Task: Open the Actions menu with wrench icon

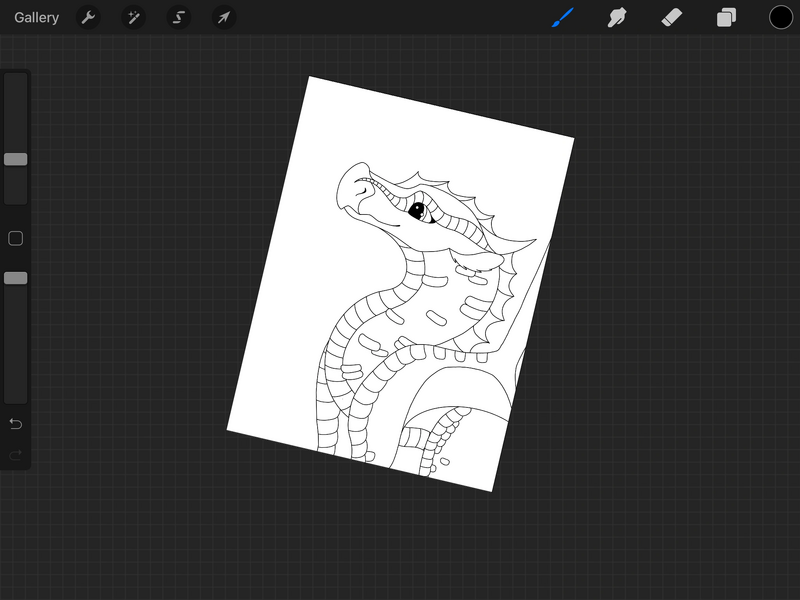Action: click(x=88, y=17)
